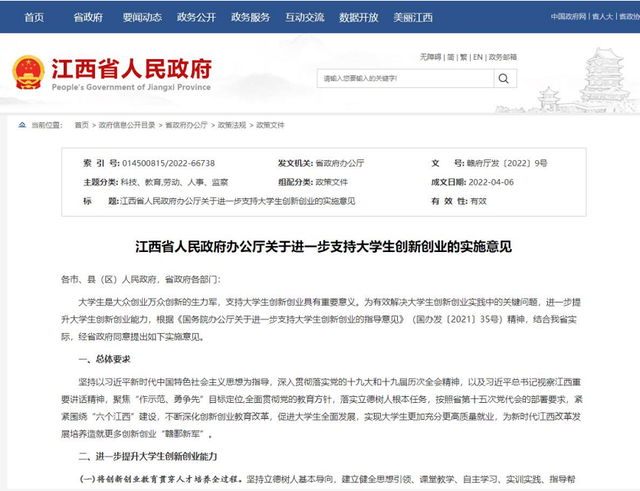Image resolution: width=640 pixels, height=491 pixels.
Task: Click the 江西省人民政府 site title
Action: coord(131,69)
